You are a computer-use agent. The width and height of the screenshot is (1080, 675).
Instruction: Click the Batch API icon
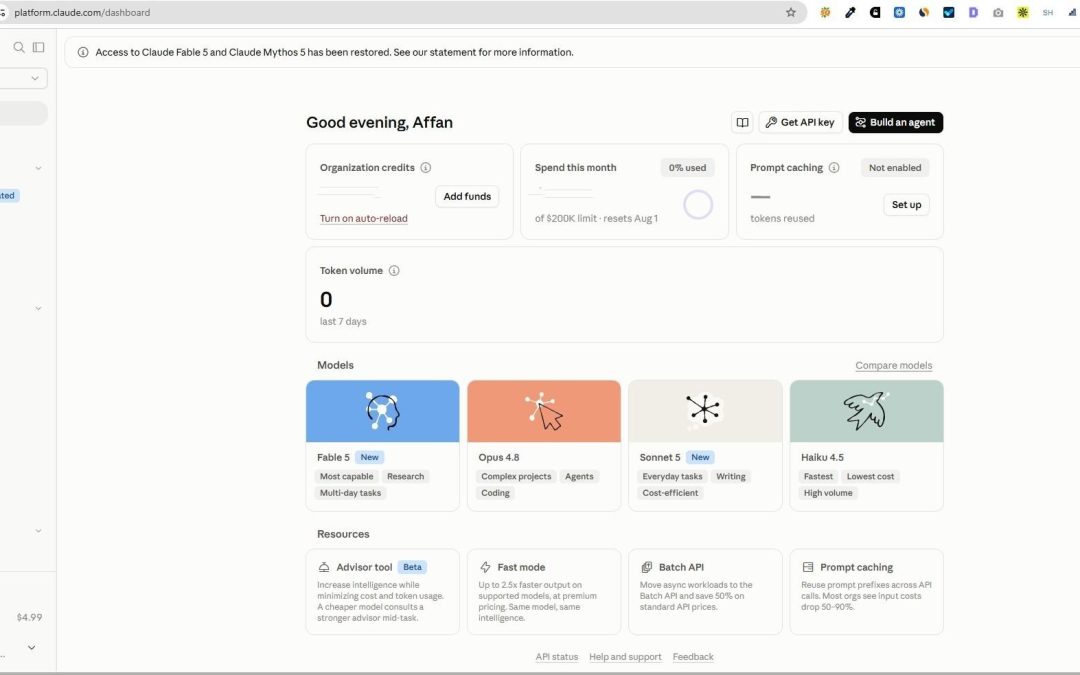click(x=646, y=567)
